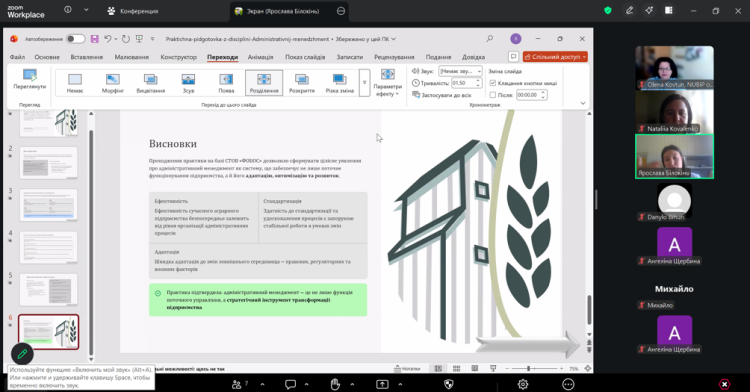
Task: Open PowerPoint search magnifier
Action: 489,39
